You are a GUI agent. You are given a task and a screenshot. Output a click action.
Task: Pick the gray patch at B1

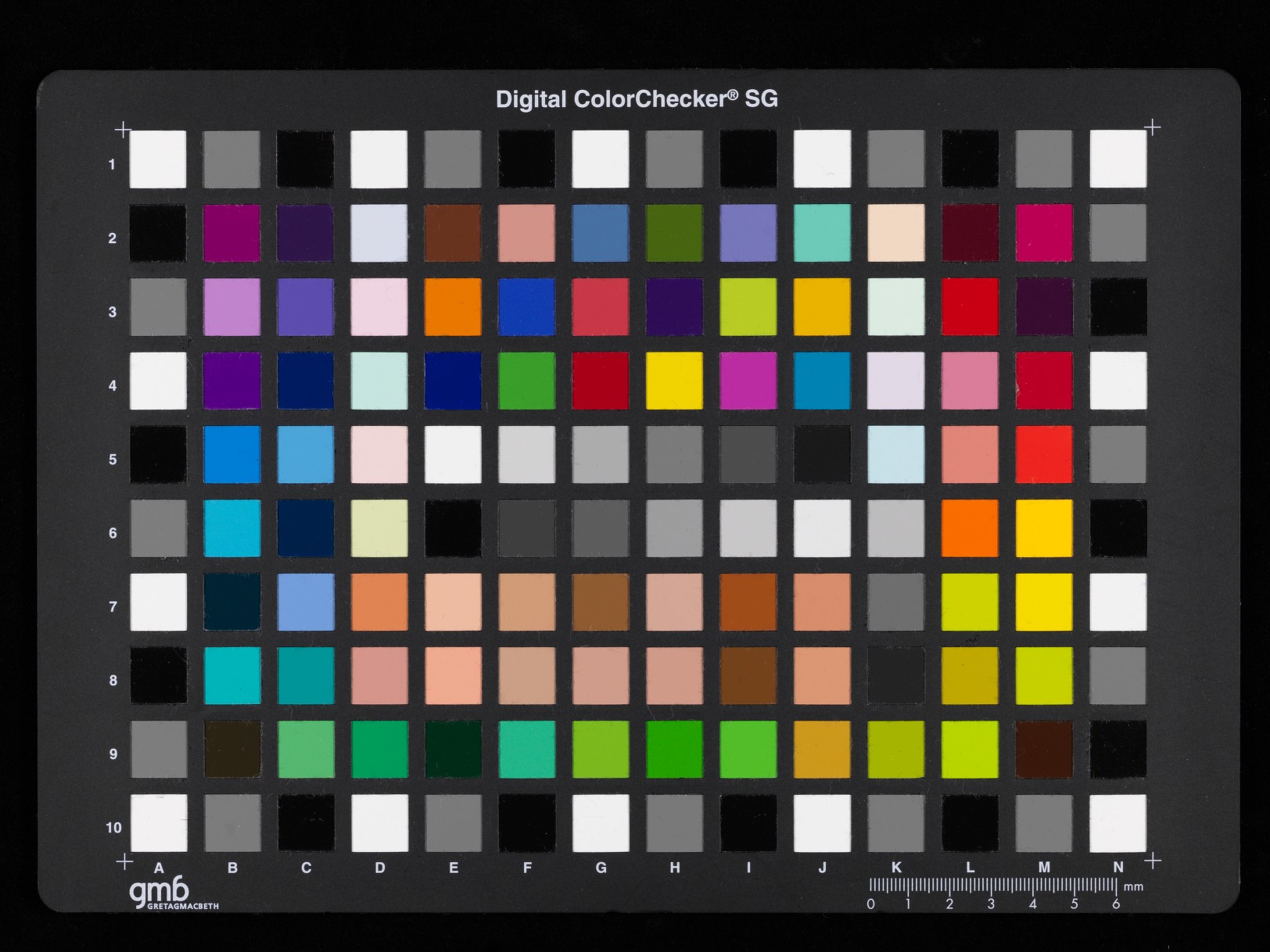(x=231, y=159)
